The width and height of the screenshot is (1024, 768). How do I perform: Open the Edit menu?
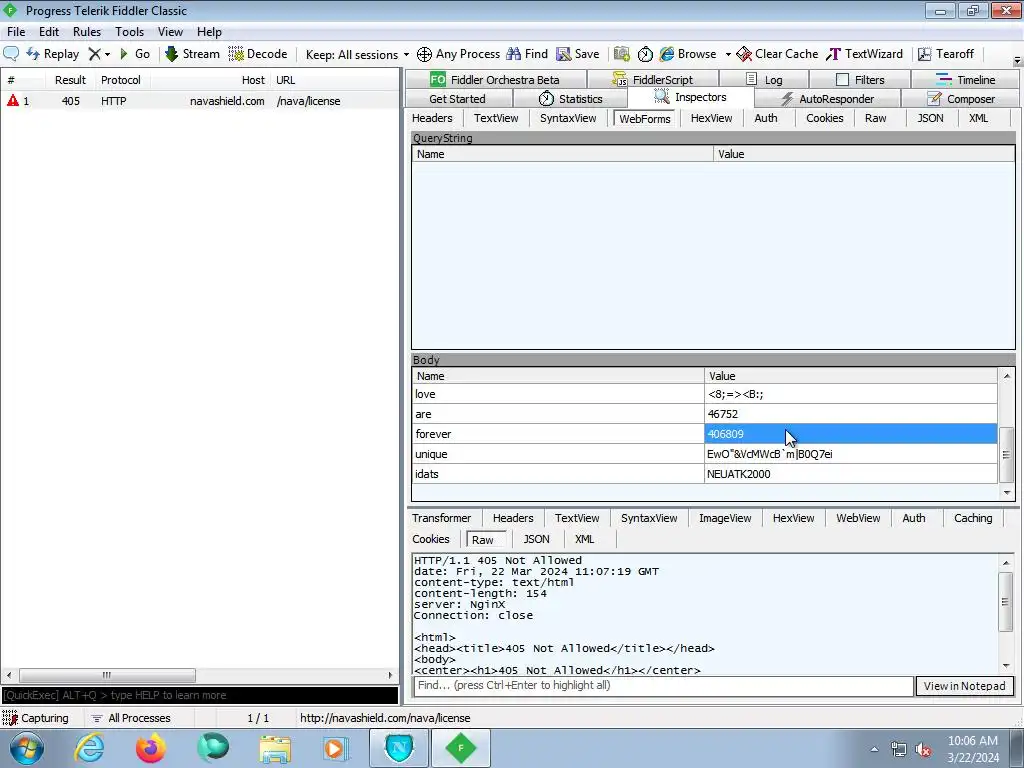49,32
